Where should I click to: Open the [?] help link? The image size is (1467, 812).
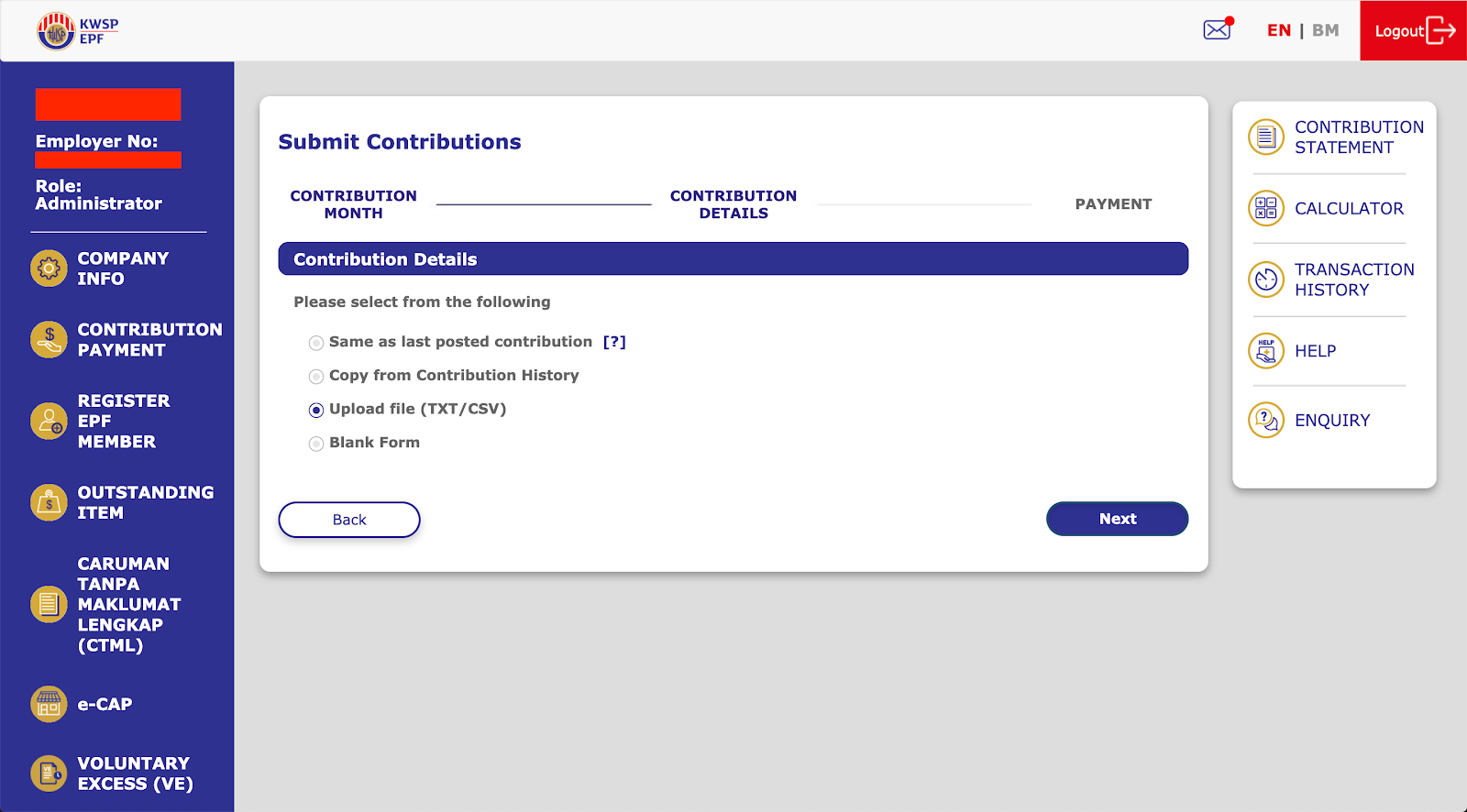[x=614, y=342]
